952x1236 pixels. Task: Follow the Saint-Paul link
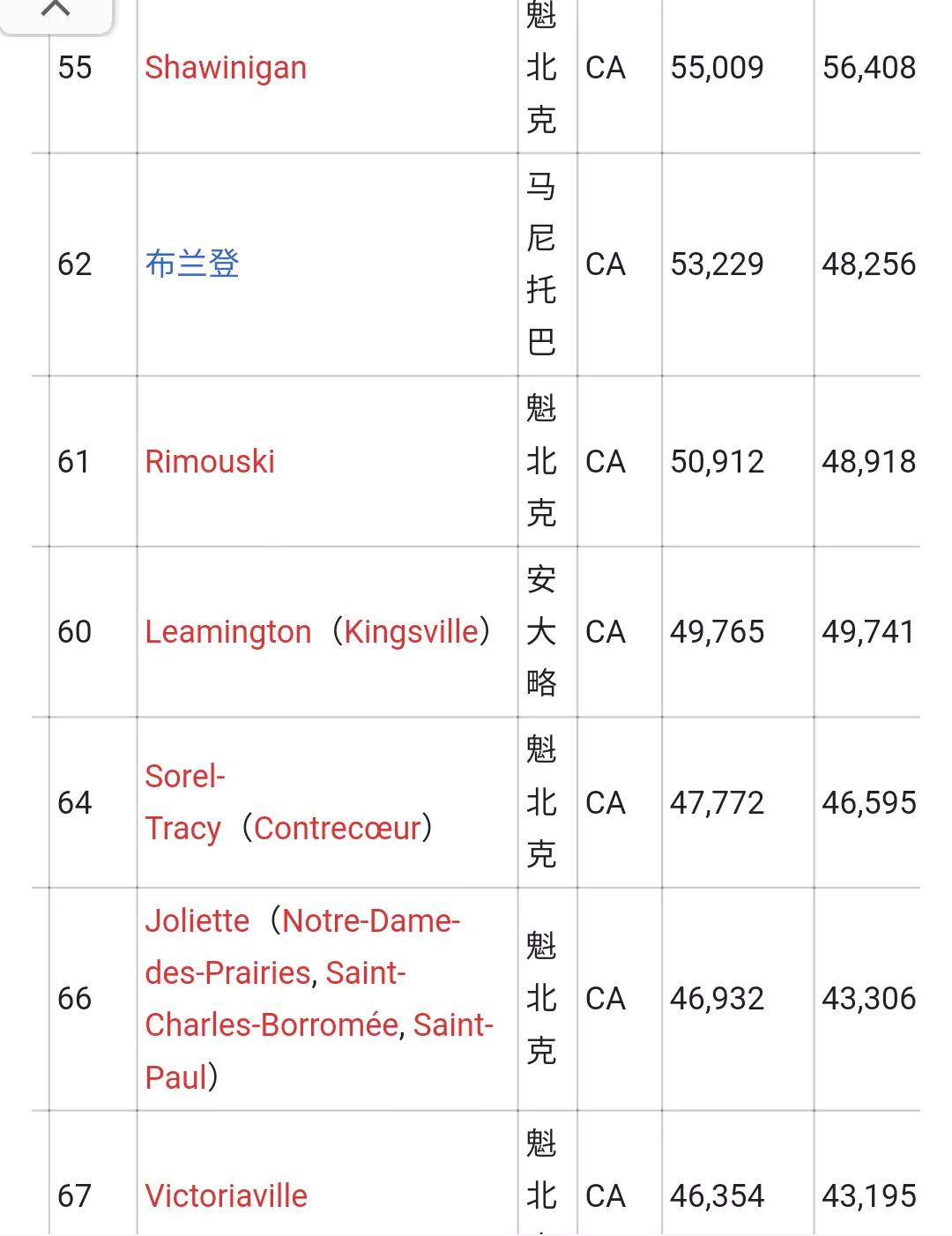coord(319,1051)
